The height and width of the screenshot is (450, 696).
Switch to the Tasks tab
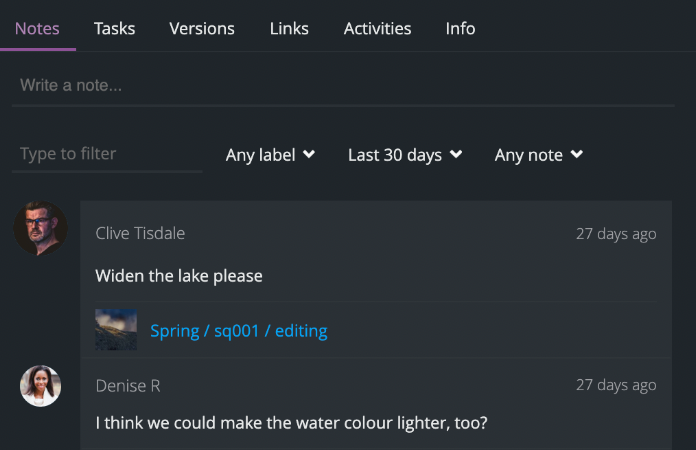(x=114, y=28)
